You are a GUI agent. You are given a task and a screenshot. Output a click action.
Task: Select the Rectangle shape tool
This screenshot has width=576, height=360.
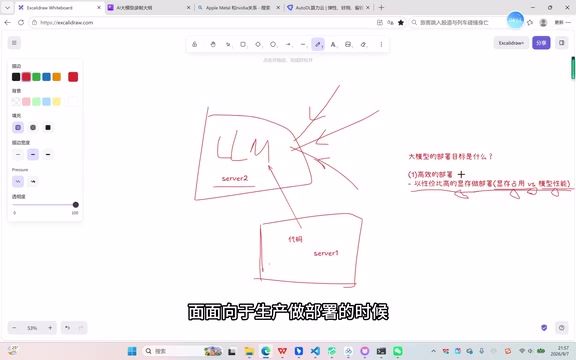tap(243, 44)
